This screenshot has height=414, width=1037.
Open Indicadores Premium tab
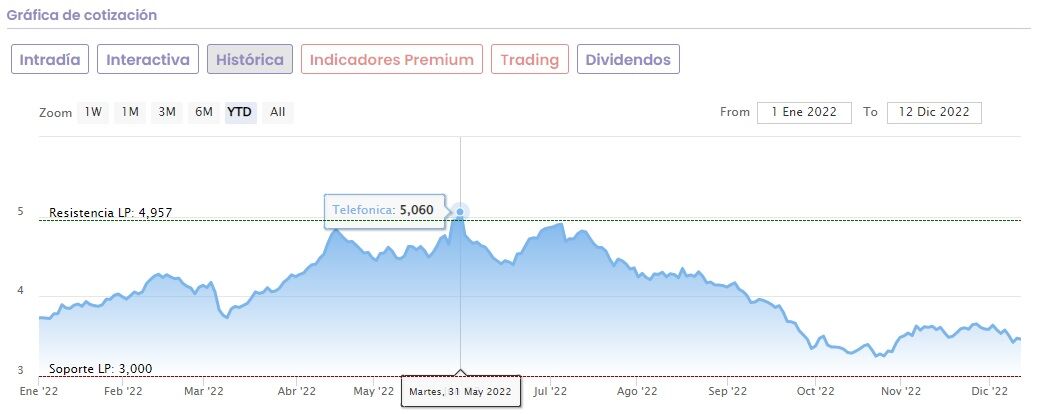(392, 59)
